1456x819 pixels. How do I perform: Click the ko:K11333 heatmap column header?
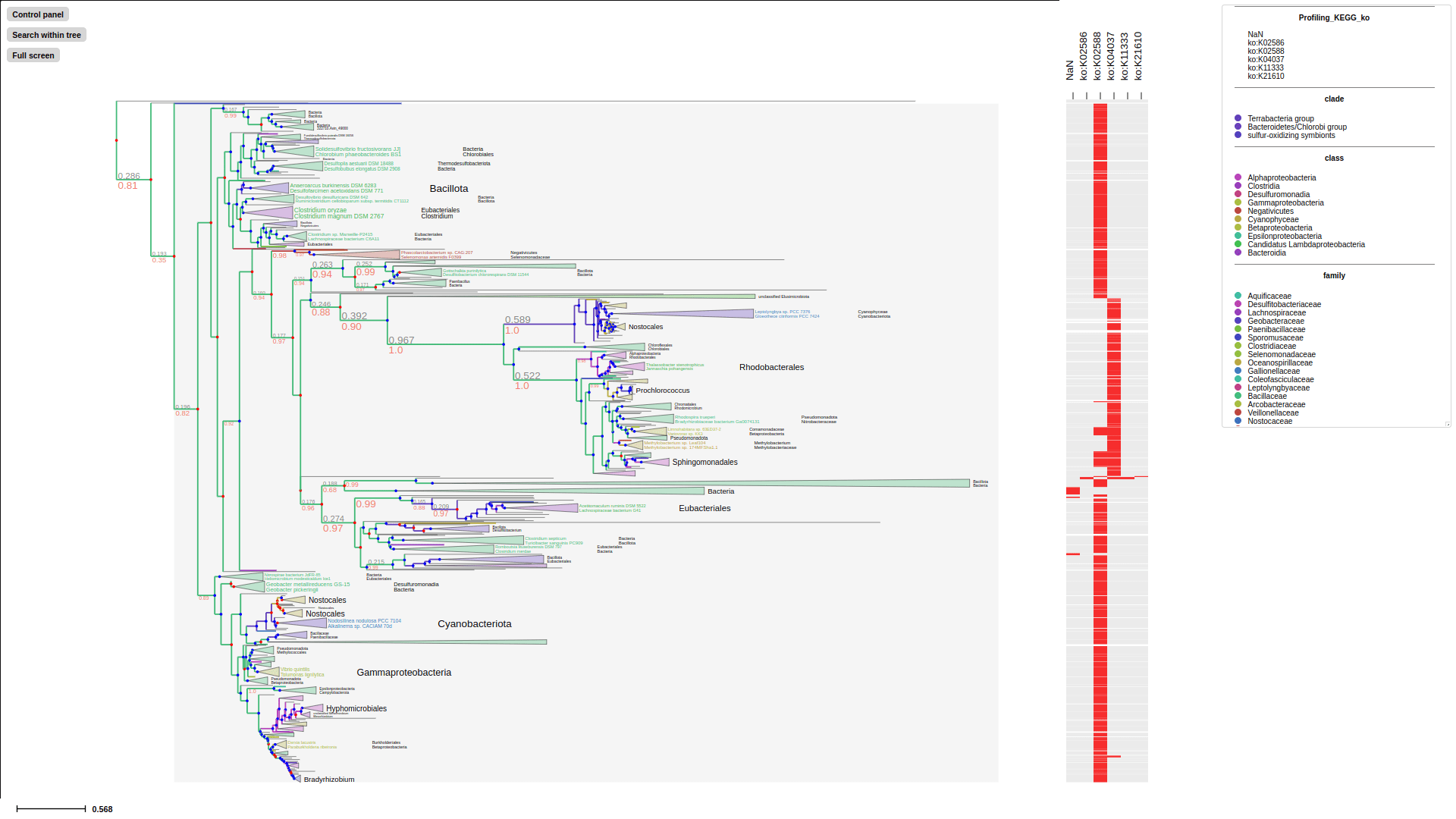(1125, 56)
